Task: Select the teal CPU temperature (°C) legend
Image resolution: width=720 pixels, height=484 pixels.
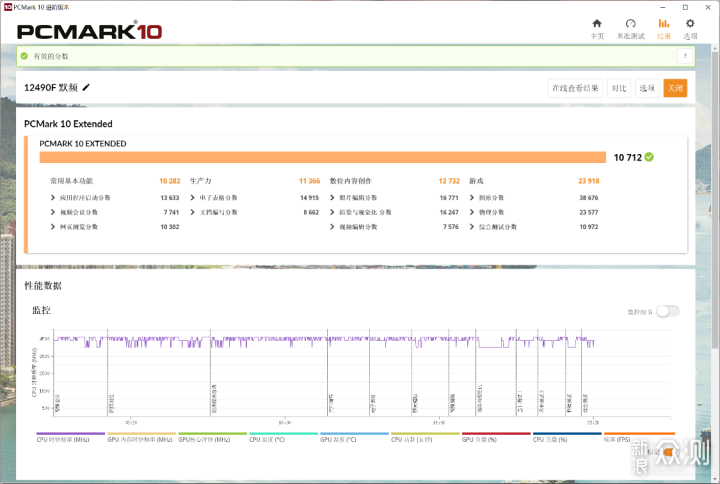Action: 283,437
